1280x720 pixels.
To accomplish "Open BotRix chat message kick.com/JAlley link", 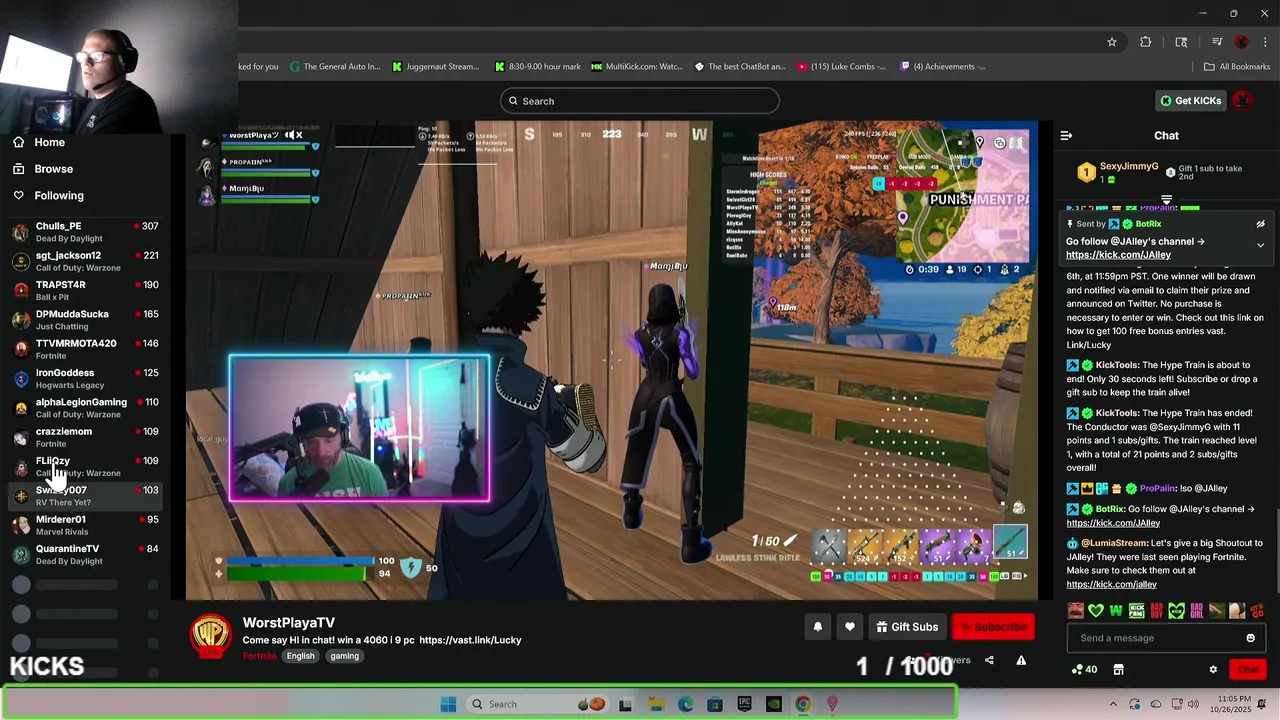I will coord(1113,523).
